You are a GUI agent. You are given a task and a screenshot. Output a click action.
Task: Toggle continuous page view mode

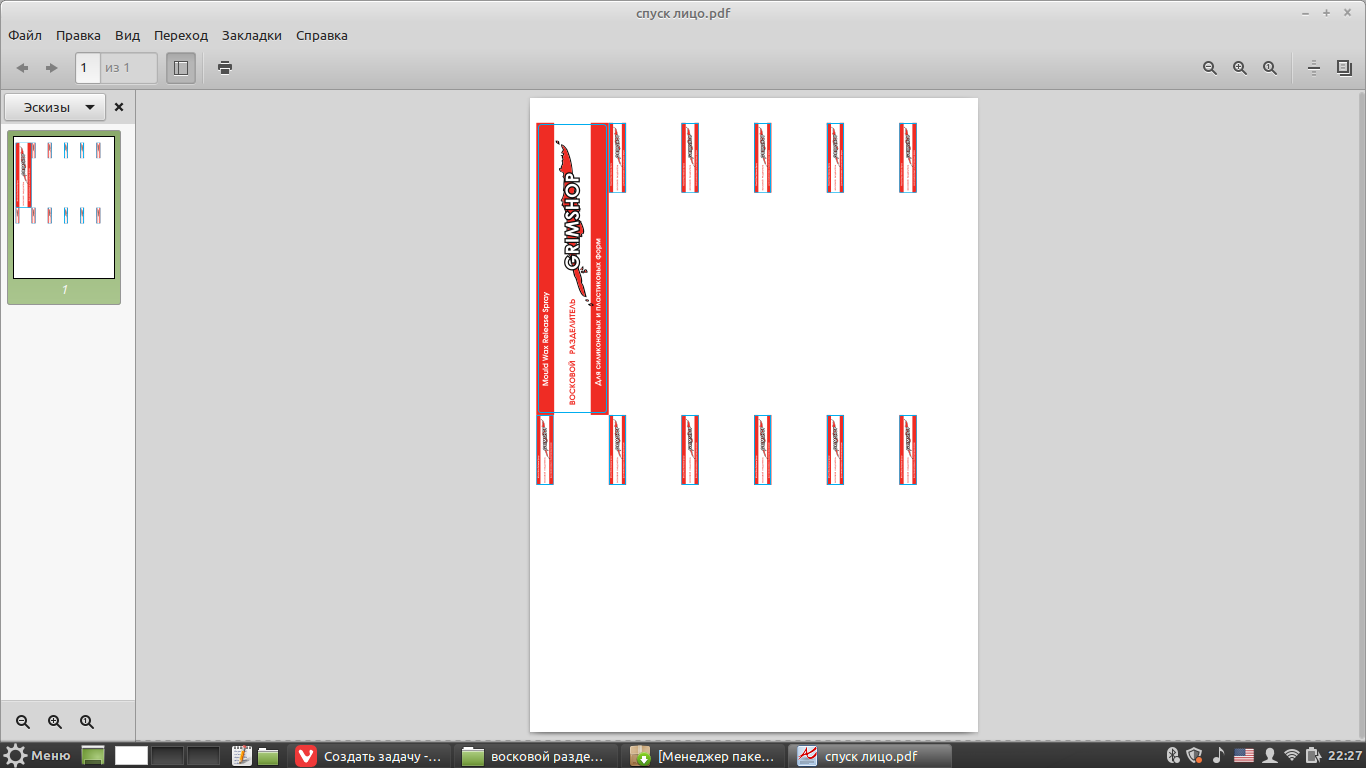coord(1314,68)
